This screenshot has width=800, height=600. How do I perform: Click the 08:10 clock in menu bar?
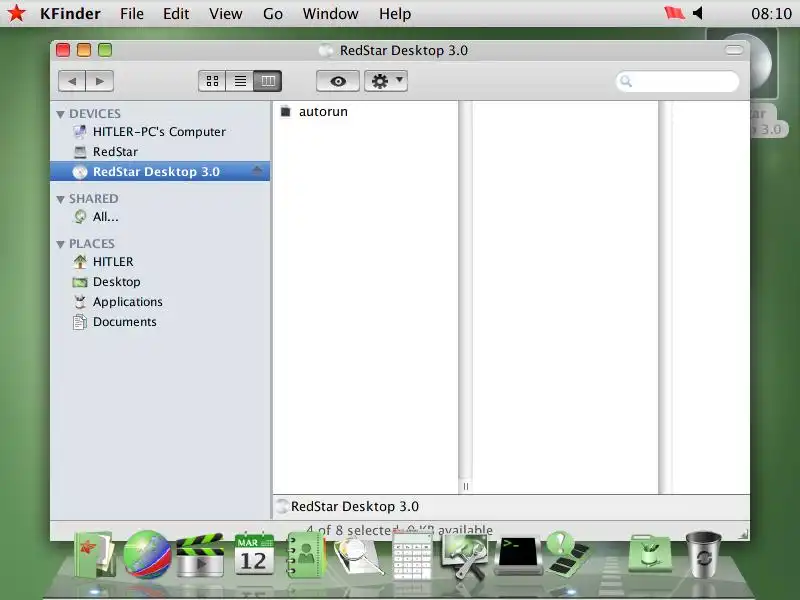771,14
